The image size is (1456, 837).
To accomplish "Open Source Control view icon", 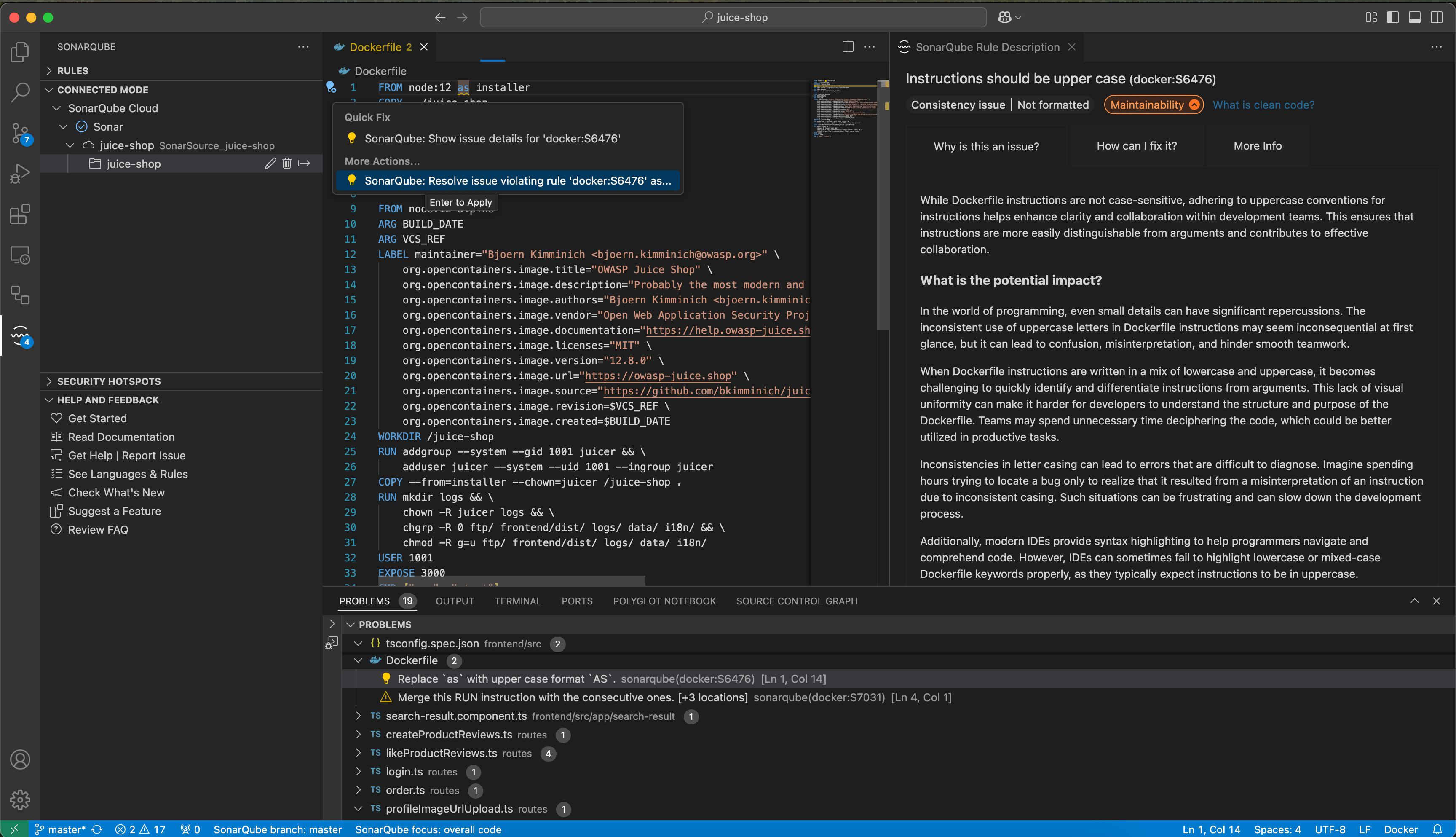I will coord(20,133).
